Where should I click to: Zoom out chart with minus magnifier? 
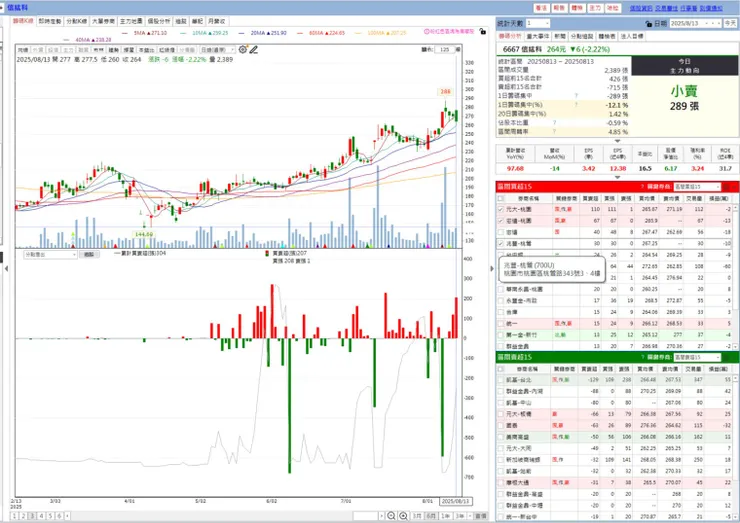coord(391,516)
